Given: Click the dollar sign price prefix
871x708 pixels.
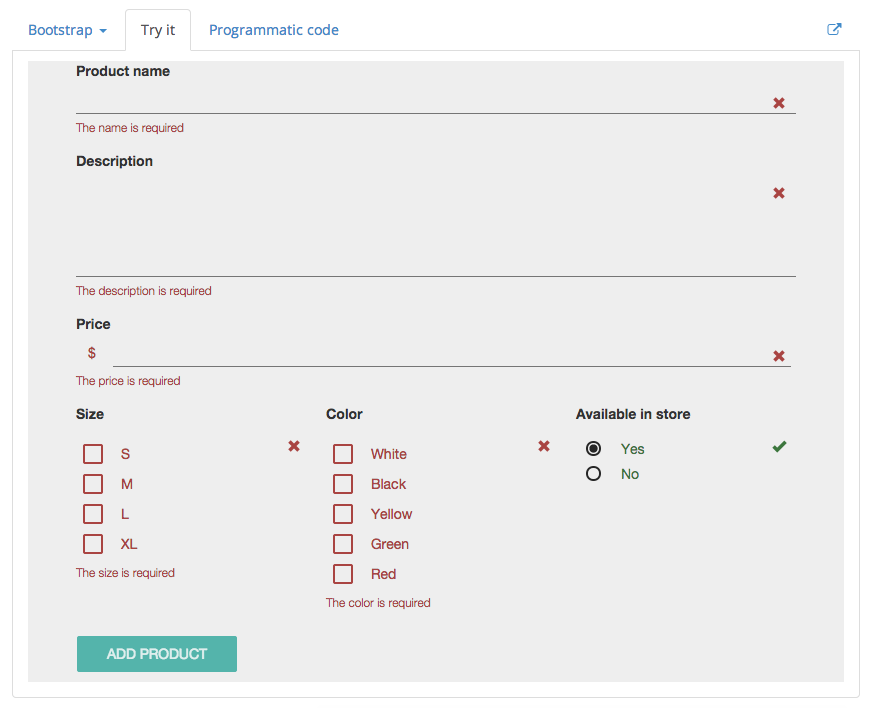Looking at the screenshot, I should [x=92, y=353].
